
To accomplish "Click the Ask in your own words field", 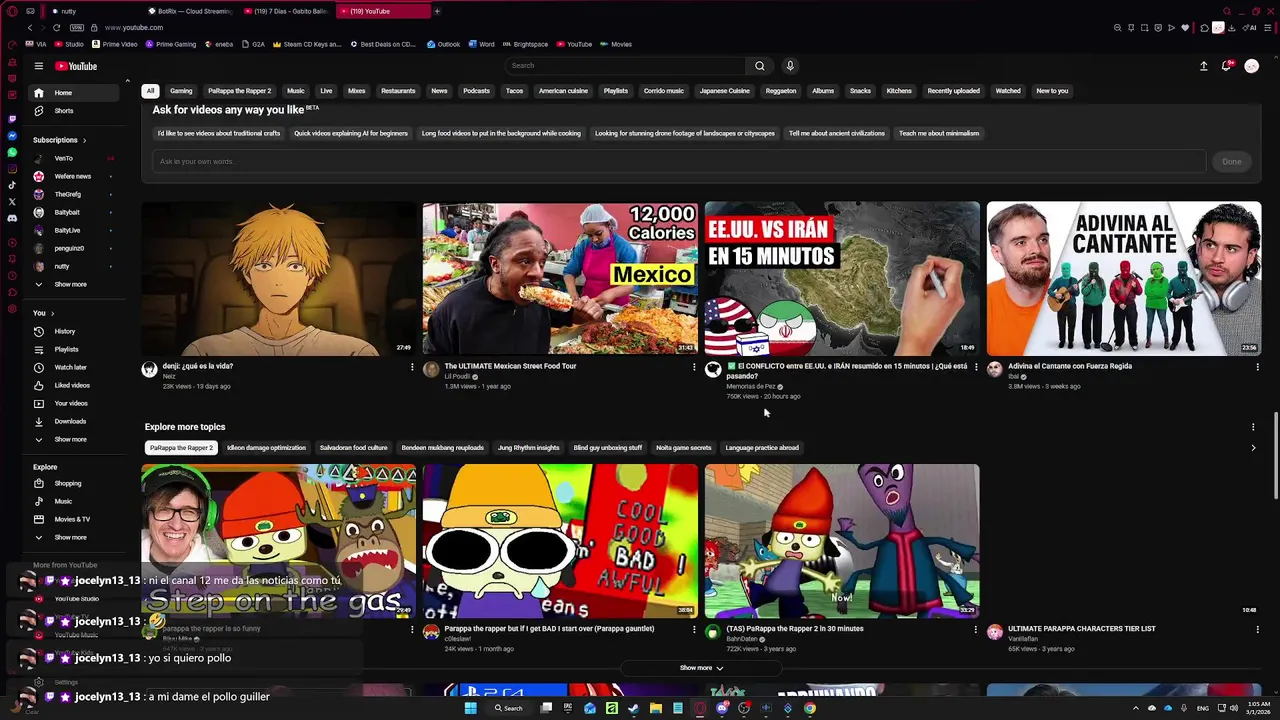I will click(x=680, y=162).
